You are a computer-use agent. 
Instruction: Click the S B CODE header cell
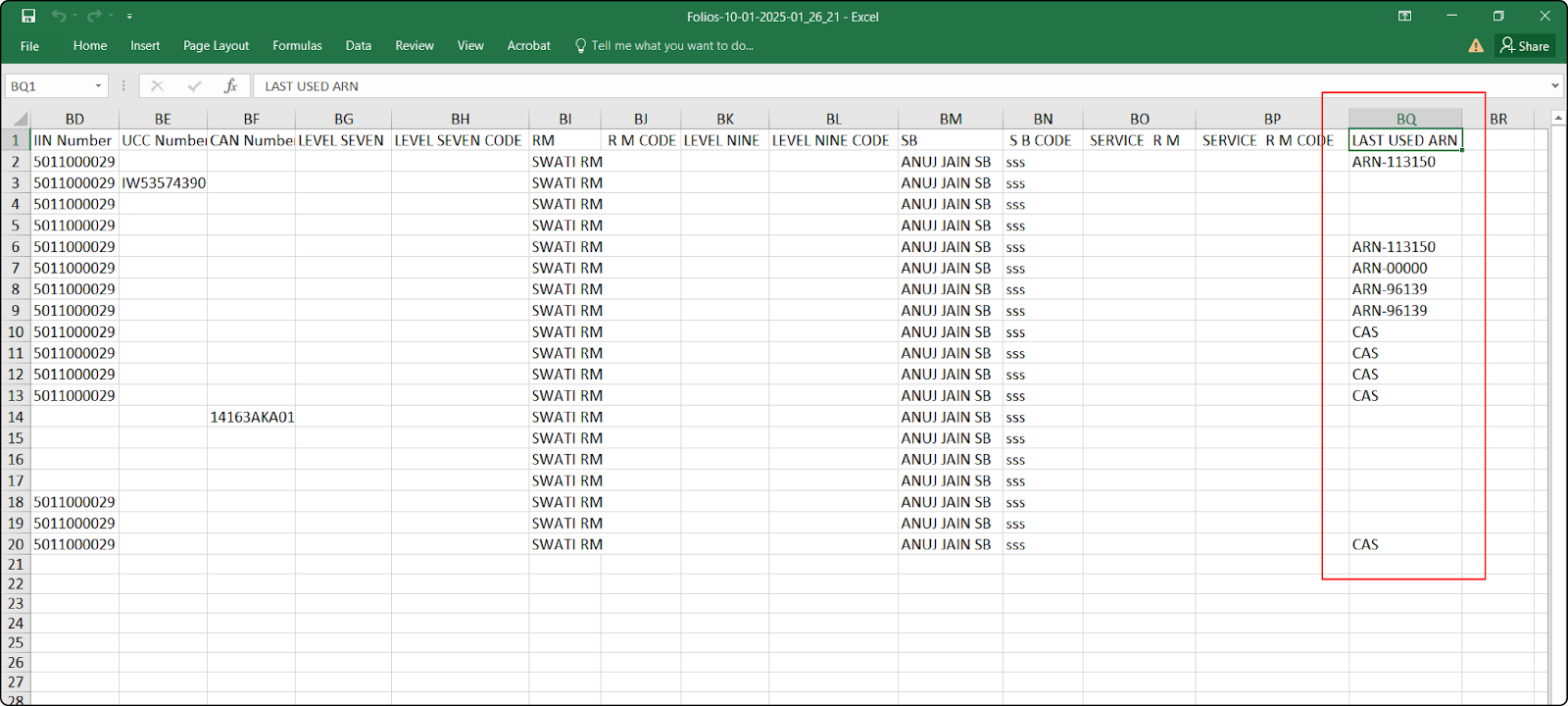pos(1043,140)
